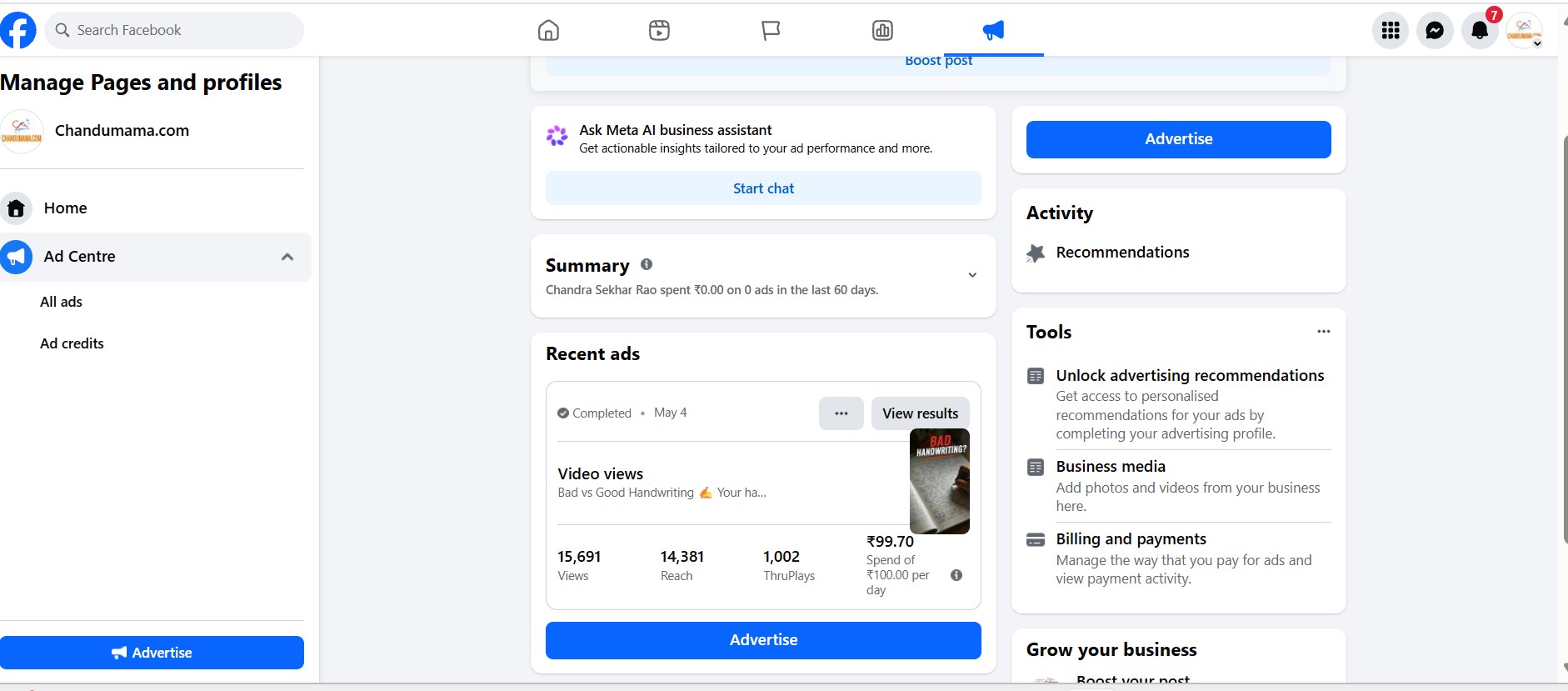Click View results for the completed ad

click(921, 413)
